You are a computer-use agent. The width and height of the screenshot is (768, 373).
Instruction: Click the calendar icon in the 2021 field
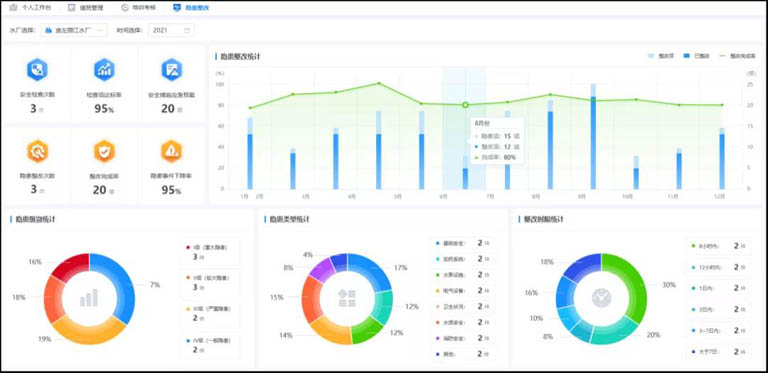click(x=187, y=30)
